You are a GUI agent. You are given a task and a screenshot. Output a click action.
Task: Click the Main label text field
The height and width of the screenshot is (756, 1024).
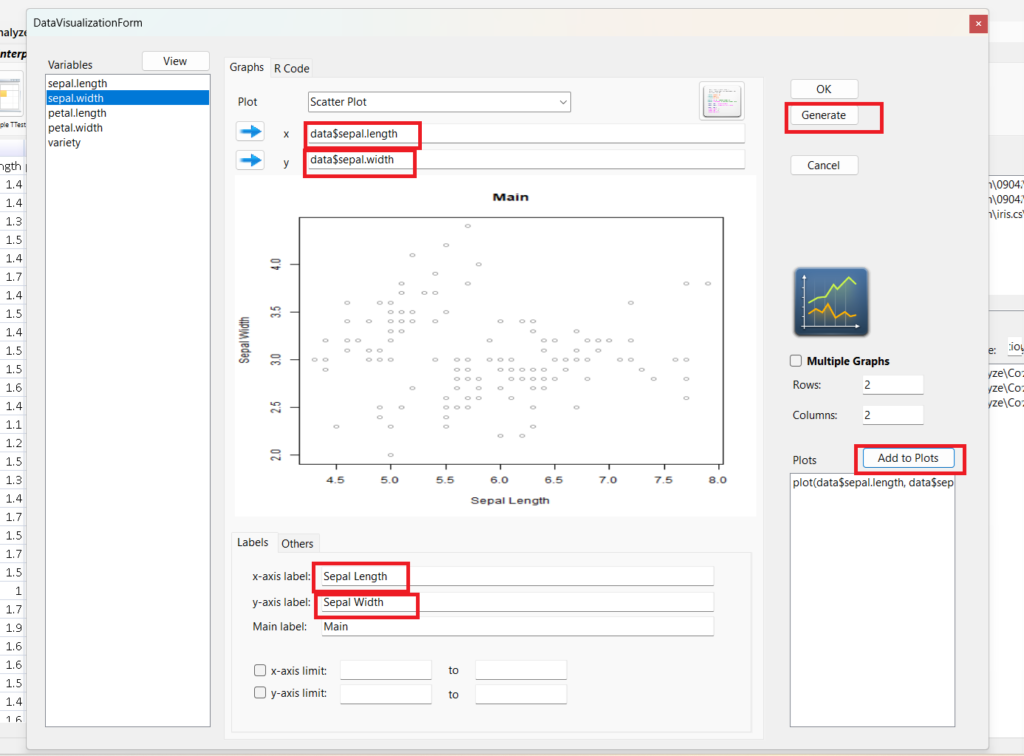pos(517,626)
